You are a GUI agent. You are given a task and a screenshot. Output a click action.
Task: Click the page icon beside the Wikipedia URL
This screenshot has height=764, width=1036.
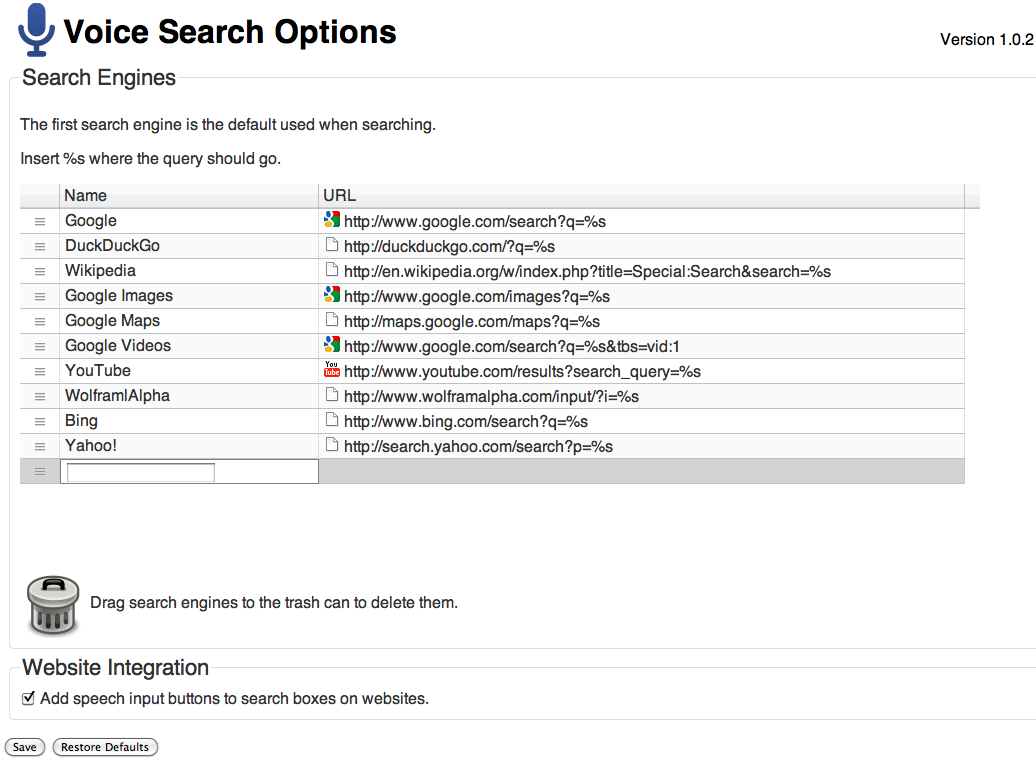coord(330,270)
